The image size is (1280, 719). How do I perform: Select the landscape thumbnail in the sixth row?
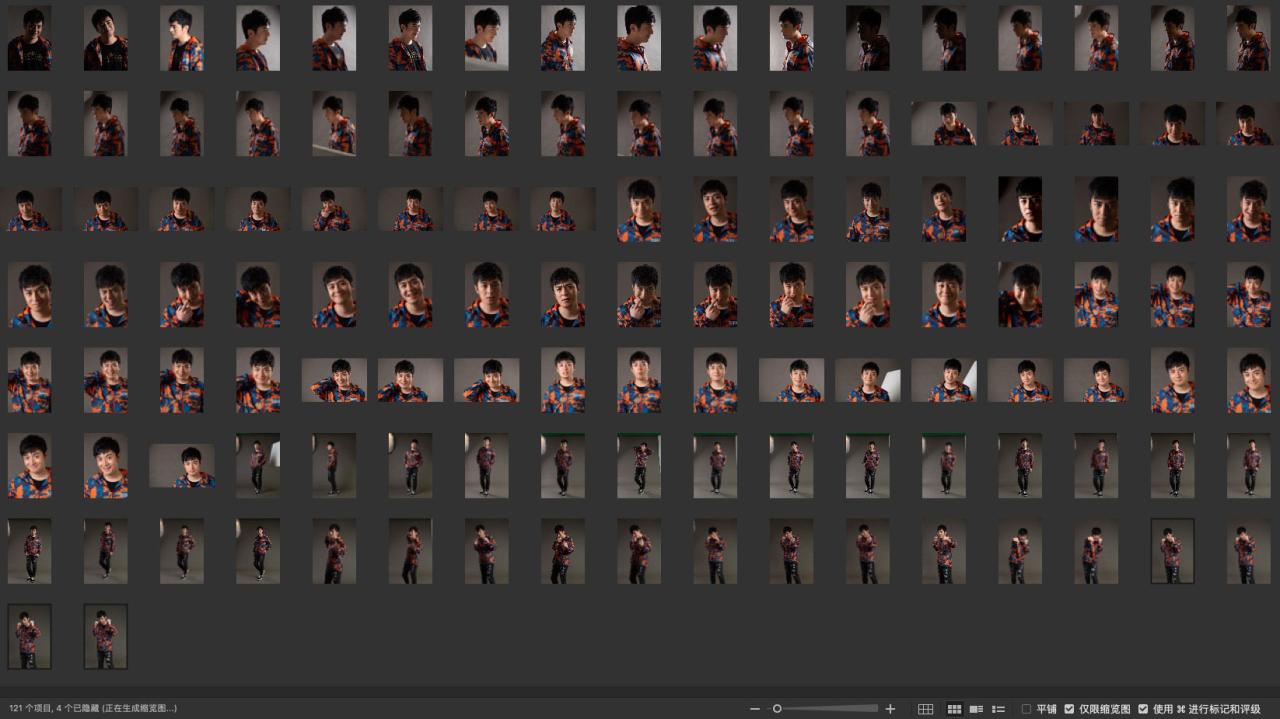click(182, 466)
